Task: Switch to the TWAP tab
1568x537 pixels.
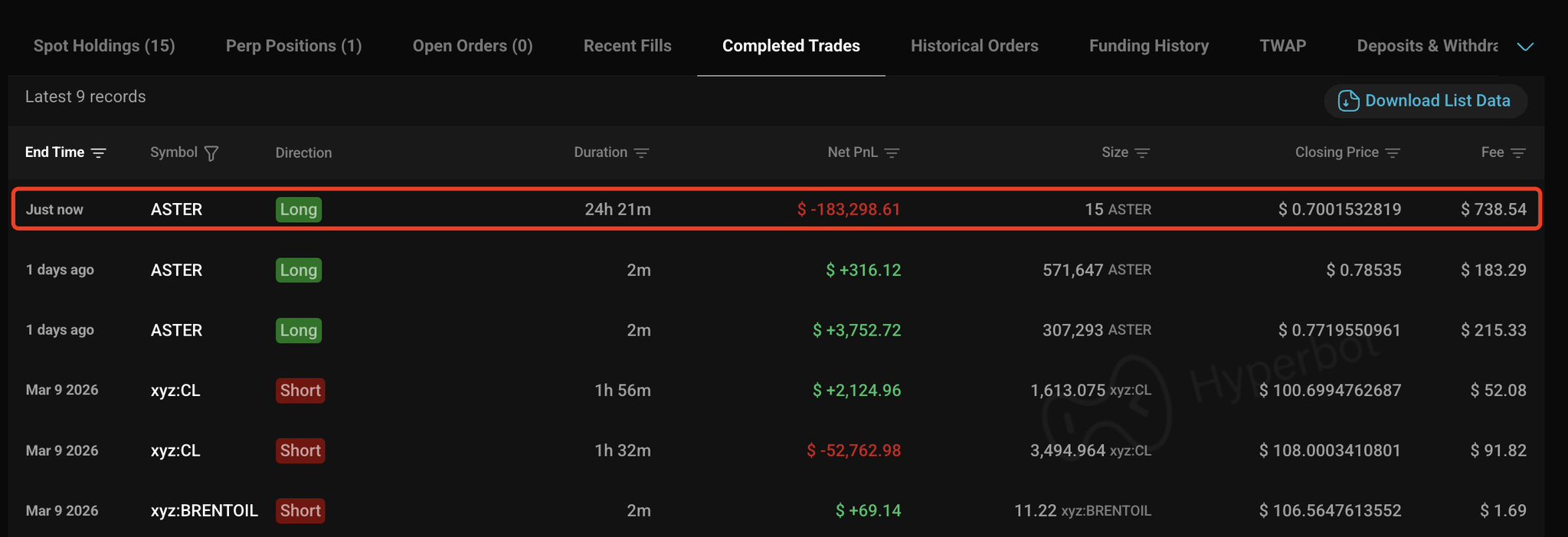Action: [1283, 46]
